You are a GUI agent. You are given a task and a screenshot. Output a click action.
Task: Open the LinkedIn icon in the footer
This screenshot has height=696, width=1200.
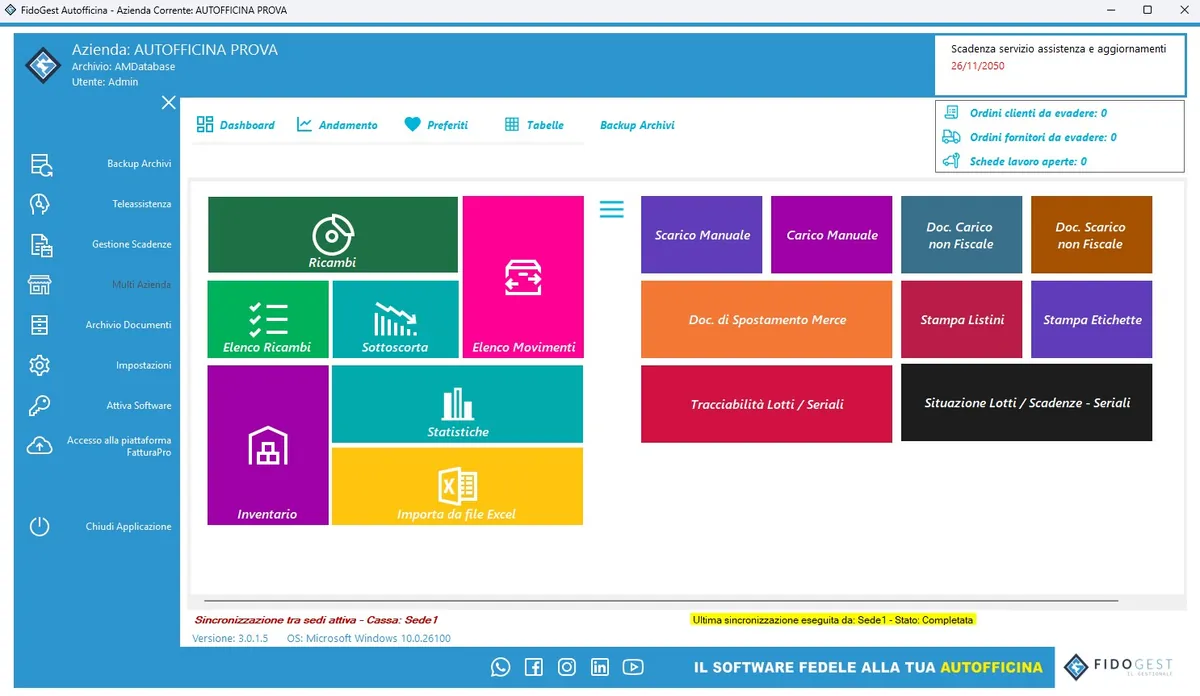tap(600, 667)
